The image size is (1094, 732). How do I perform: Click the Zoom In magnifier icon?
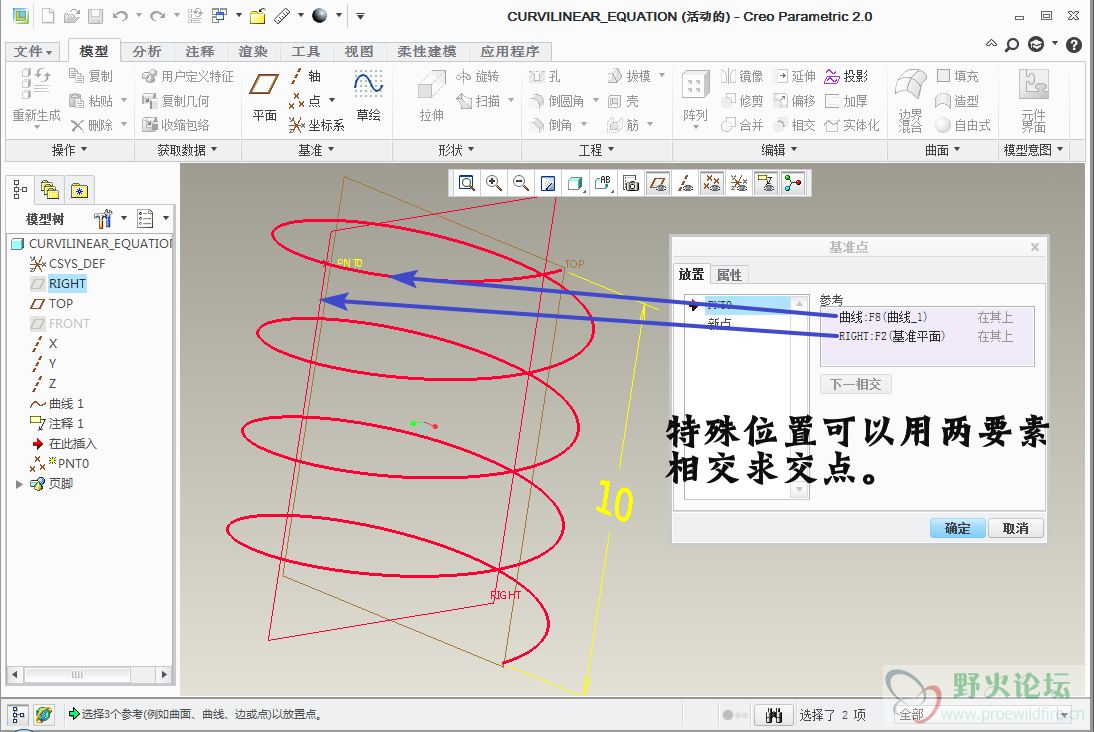(x=494, y=184)
